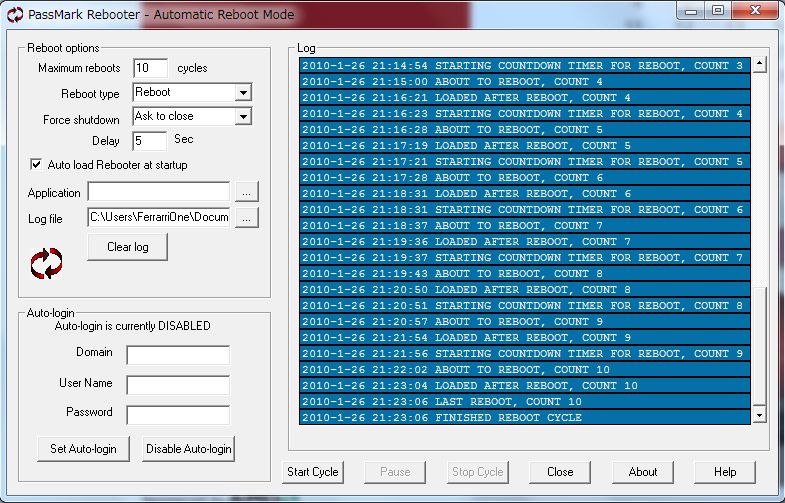The image size is (785, 503).
Task: Click the red circular arrows Rebooter logo
Action: click(47, 263)
